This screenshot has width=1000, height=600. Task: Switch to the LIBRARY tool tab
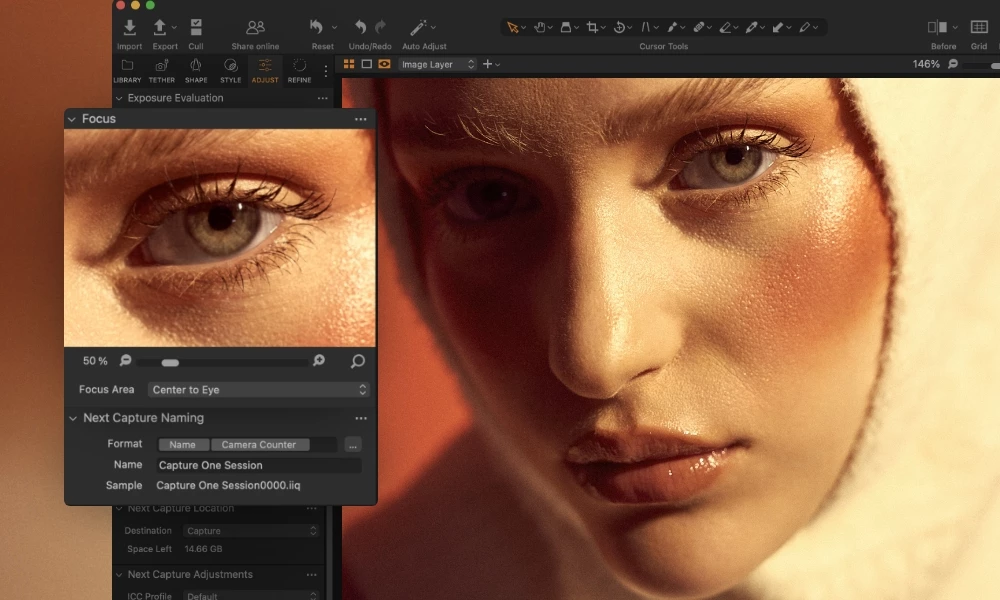127,69
